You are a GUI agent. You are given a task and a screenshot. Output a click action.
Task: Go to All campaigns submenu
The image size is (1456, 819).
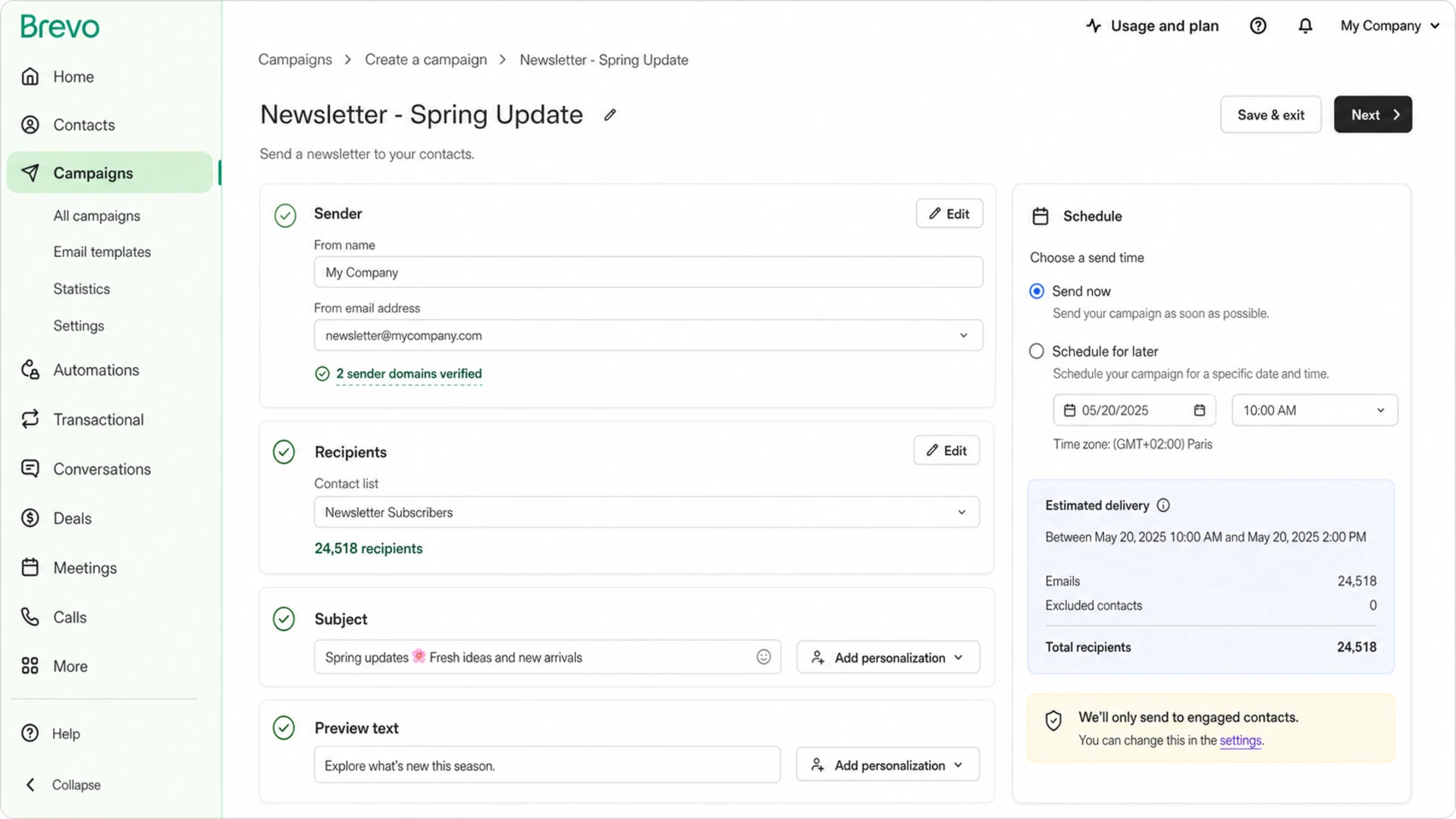(x=96, y=216)
